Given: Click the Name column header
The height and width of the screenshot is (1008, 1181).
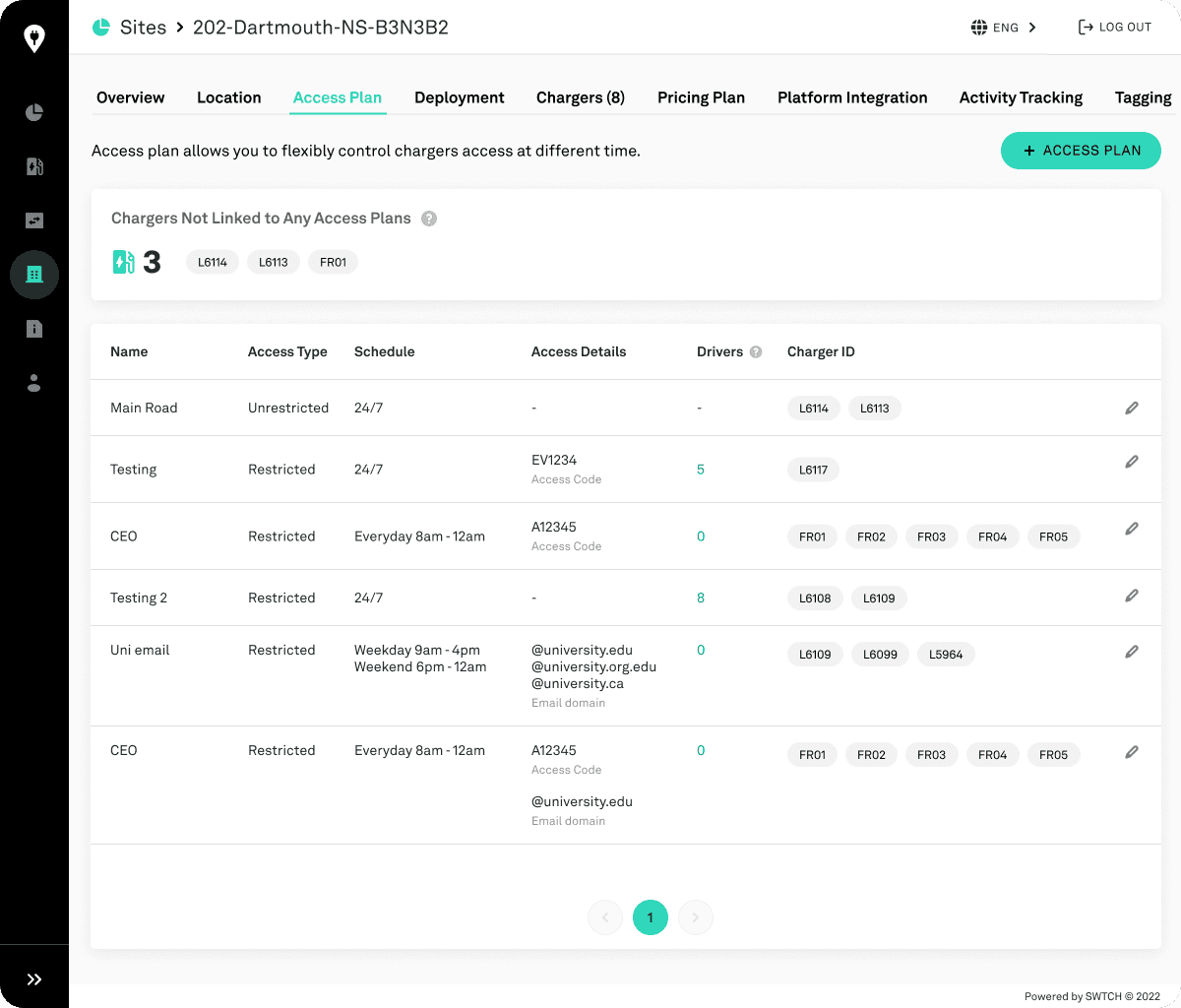Looking at the screenshot, I should pos(129,351).
